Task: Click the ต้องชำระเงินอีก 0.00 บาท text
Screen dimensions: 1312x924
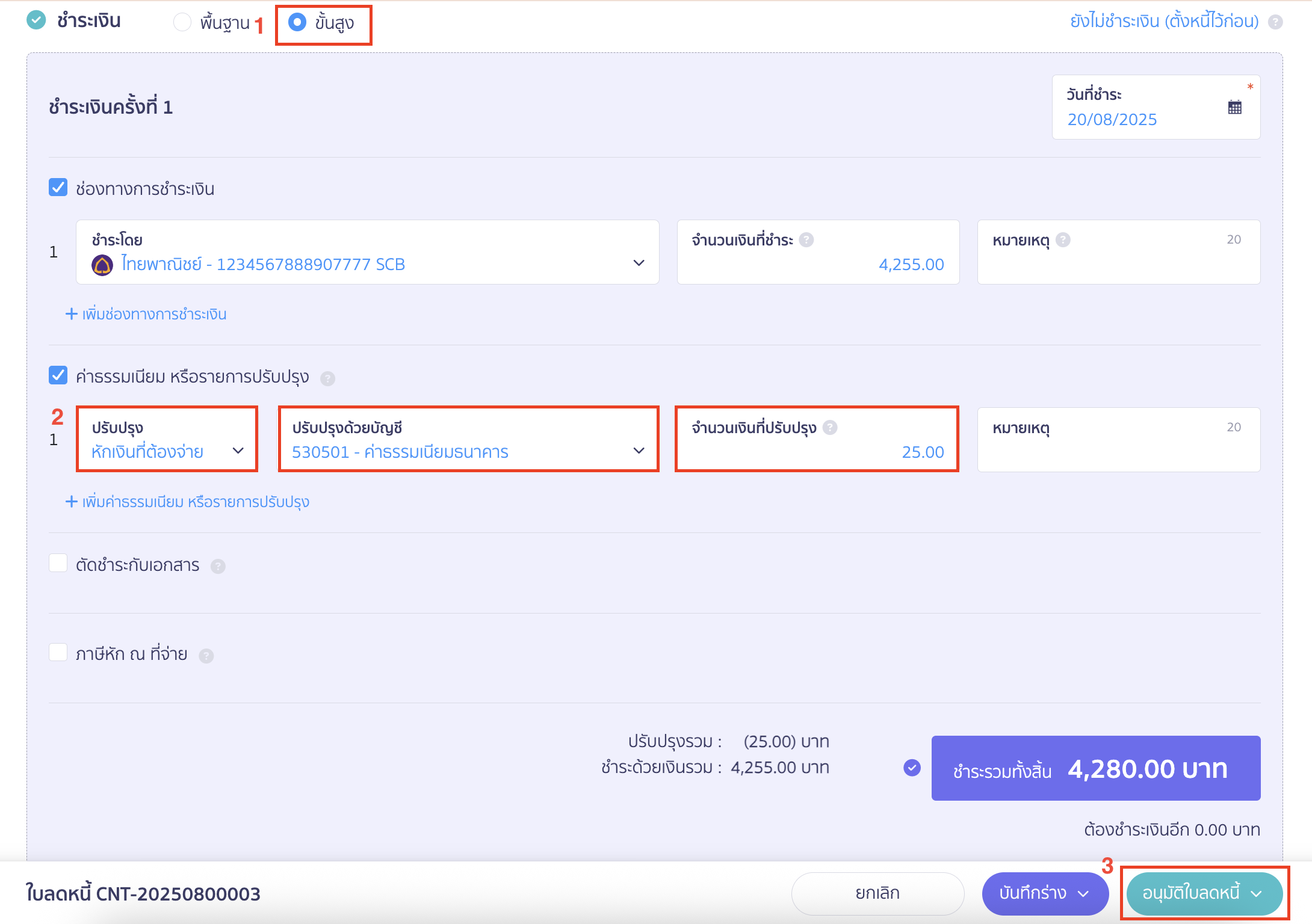Action: [1172, 830]
